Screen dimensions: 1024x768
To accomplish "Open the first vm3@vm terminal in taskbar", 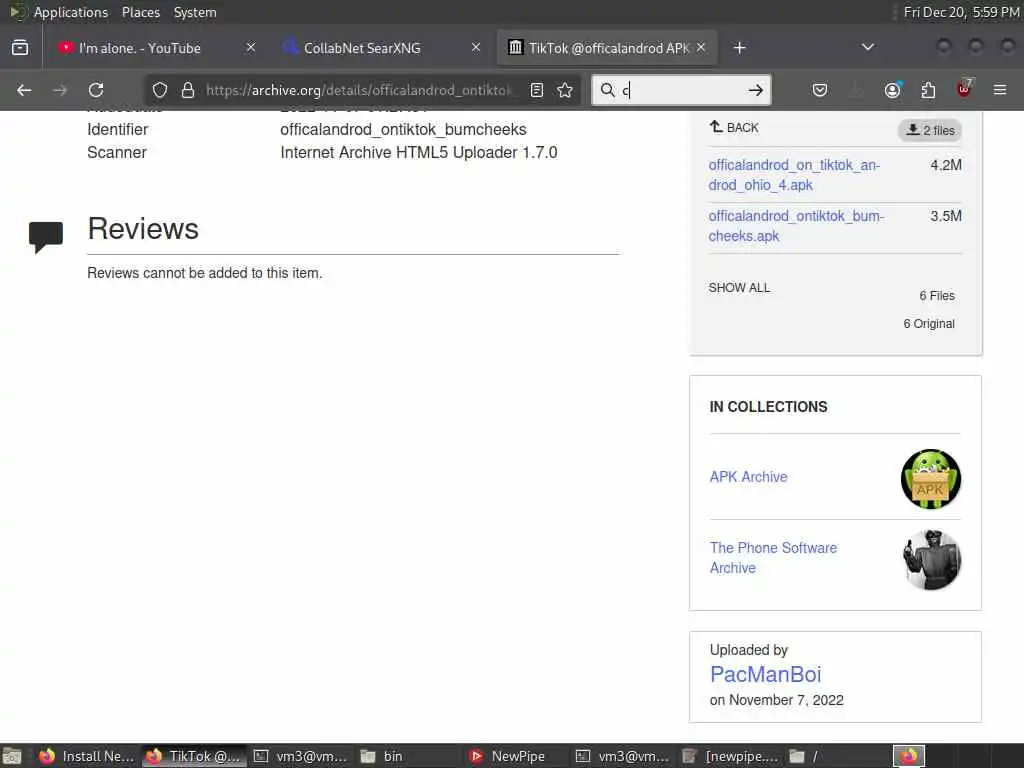I will click(x=300, y=756).
